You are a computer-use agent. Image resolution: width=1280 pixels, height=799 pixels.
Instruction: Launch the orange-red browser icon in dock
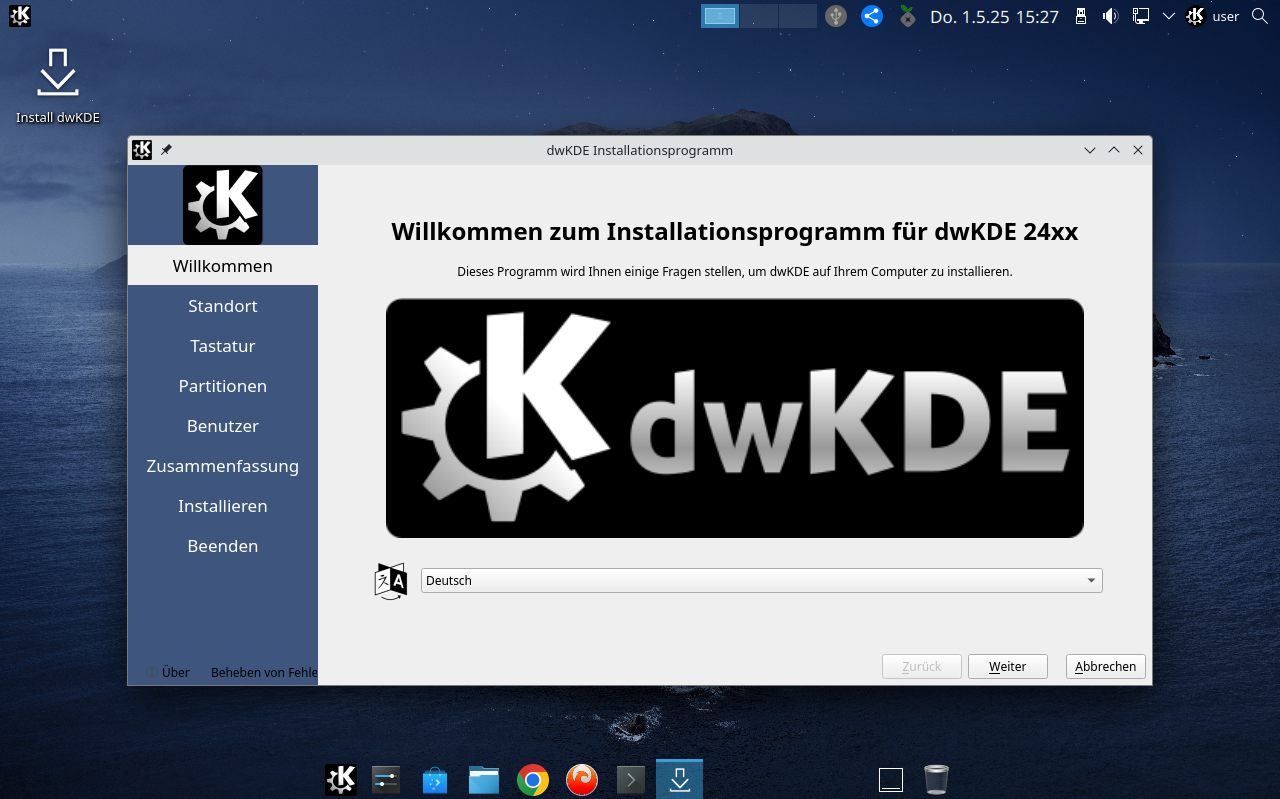coord(582,779)
